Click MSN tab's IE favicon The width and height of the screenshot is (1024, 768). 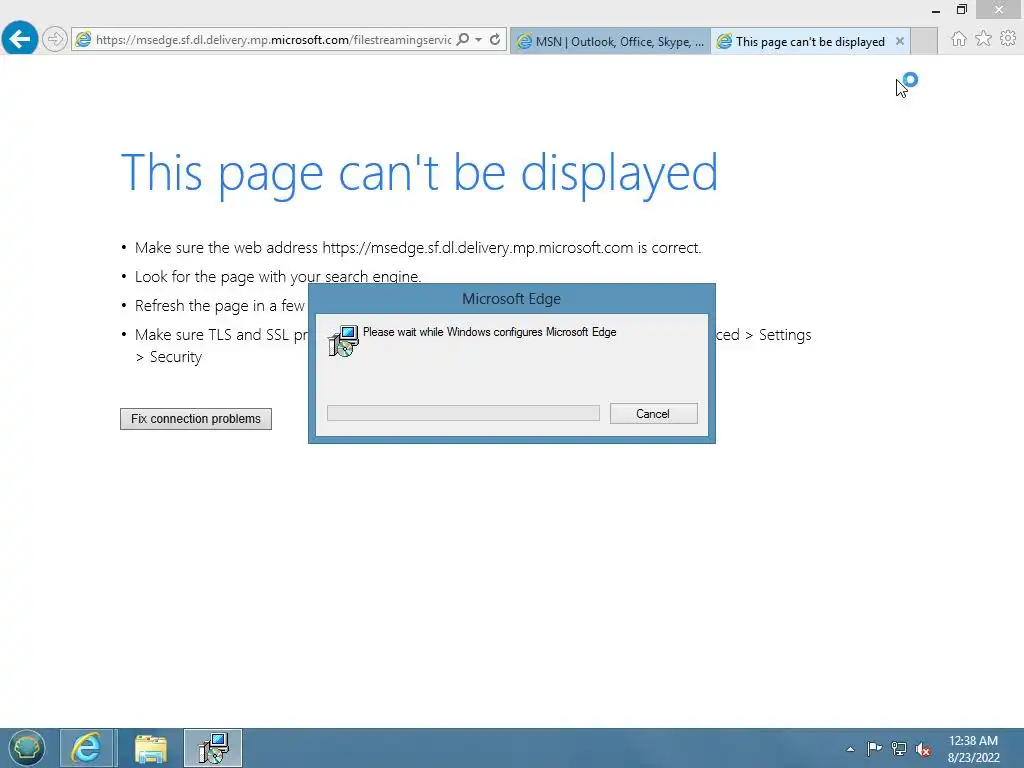pyautogui.click(x=524, y=42)
